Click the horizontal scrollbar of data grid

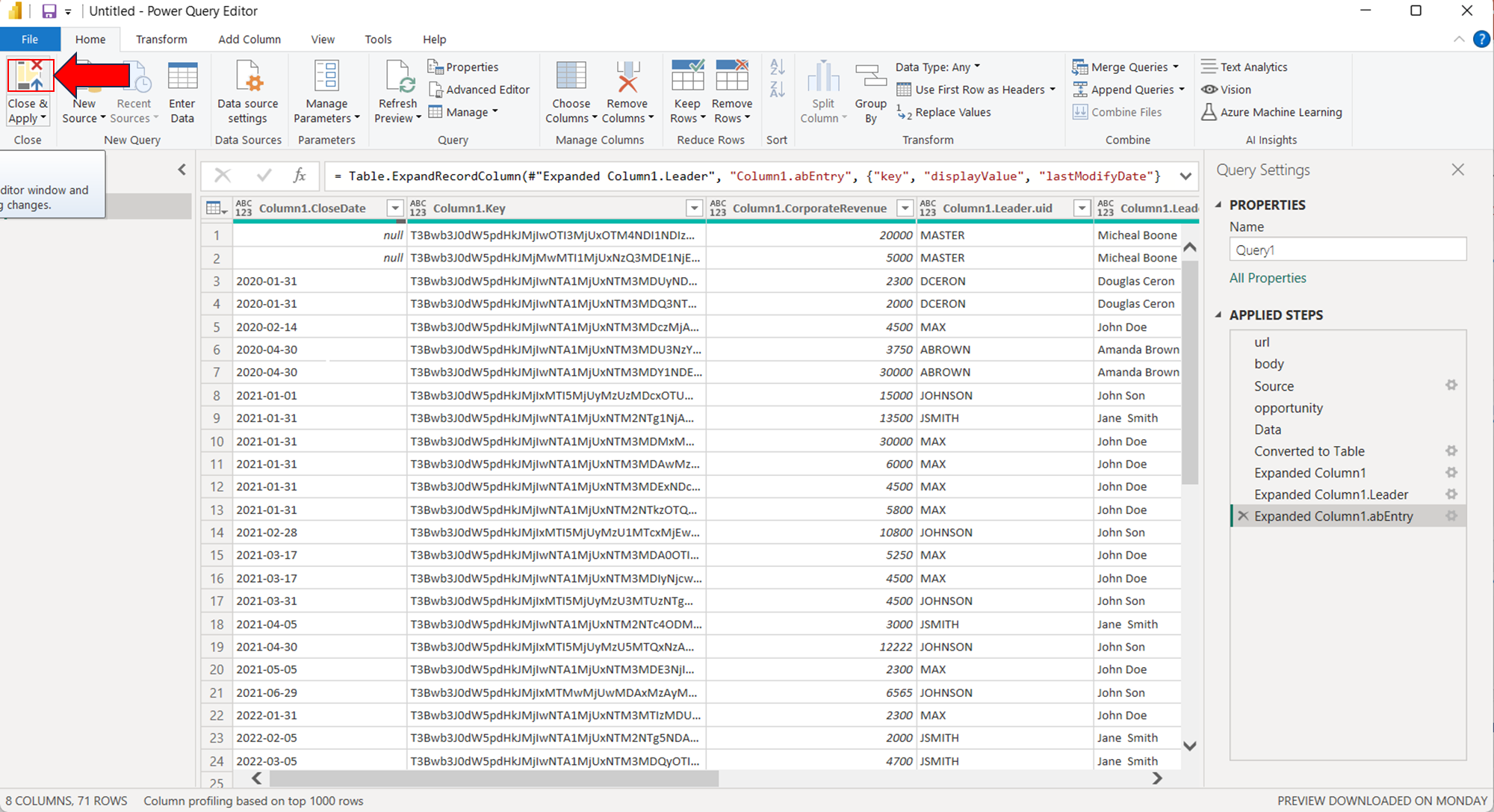493,778
